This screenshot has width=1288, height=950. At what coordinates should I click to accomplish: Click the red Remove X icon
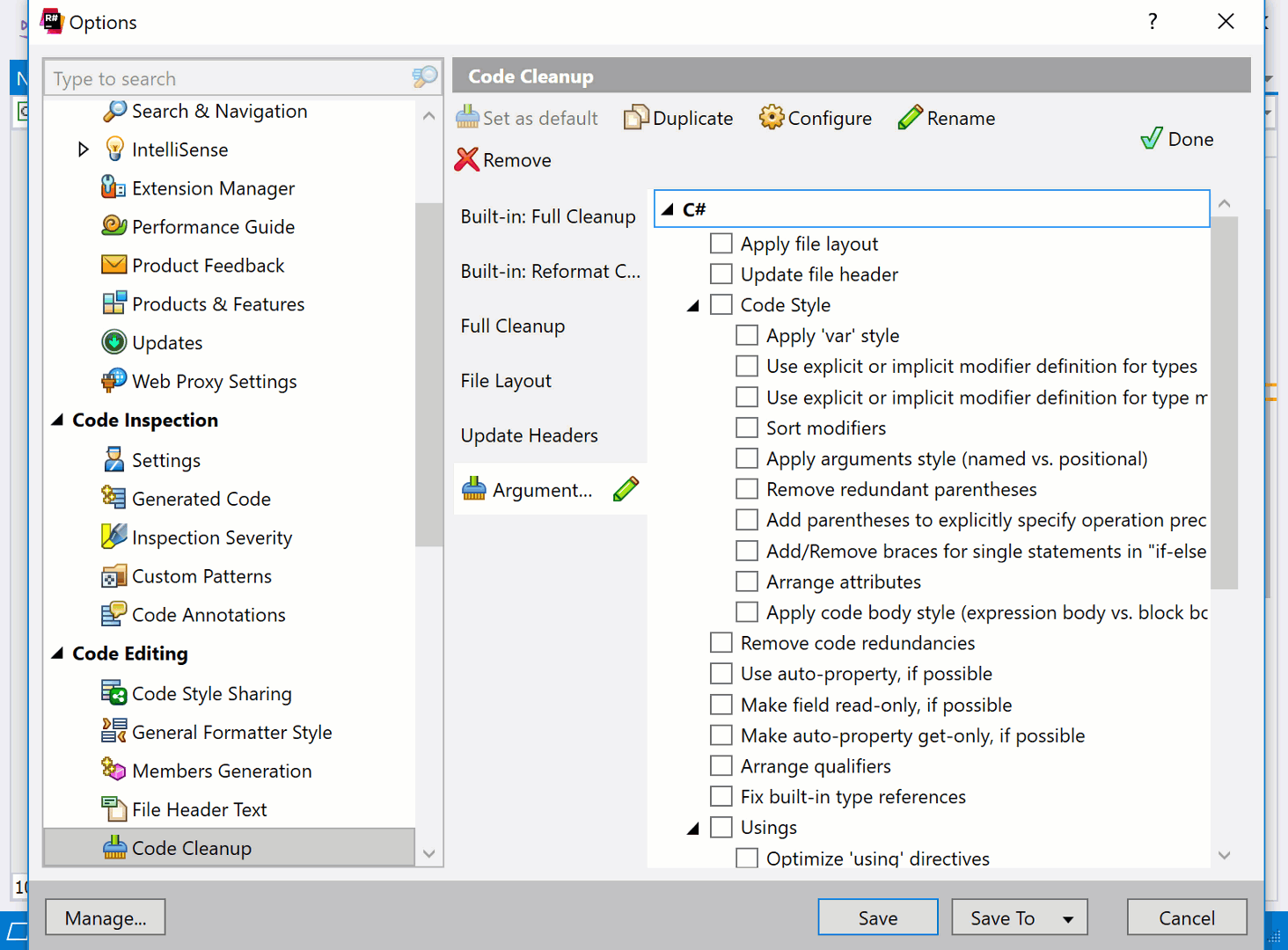[467, 160]
